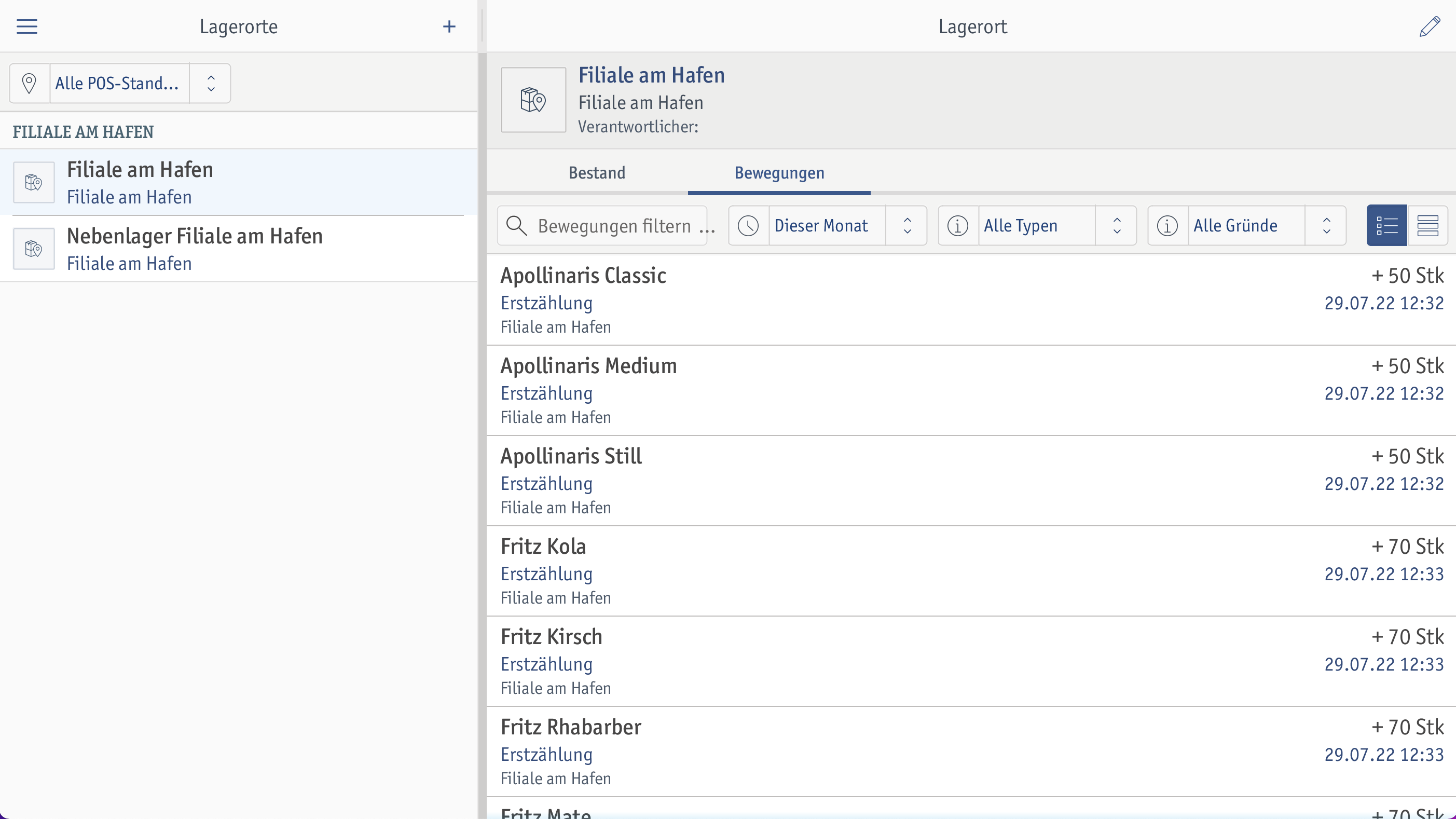Click + 70 Stk of Fritz Kirsch
Viewport: 1456px width, 819px height.
coord(1407,636)
